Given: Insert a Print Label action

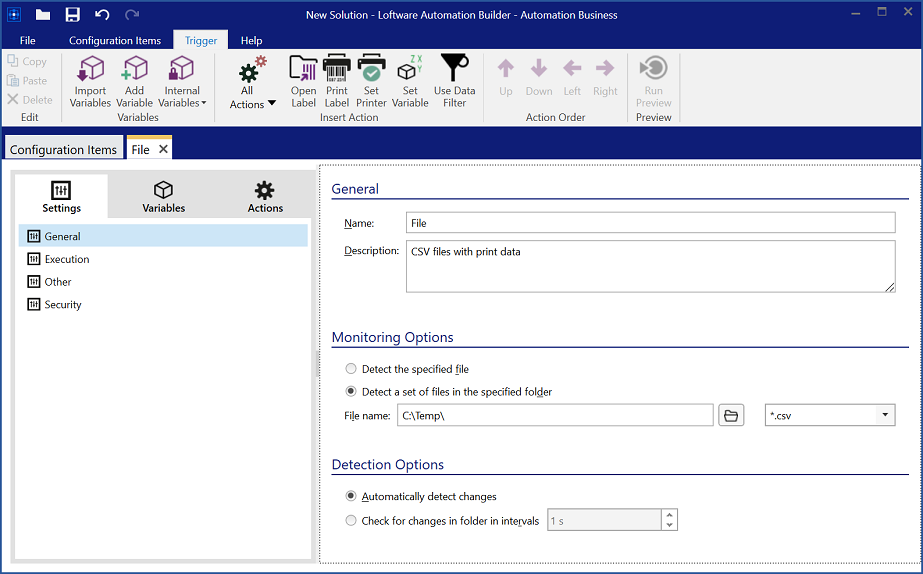Looking at the screenshot, I should click(x=337, y=81).
